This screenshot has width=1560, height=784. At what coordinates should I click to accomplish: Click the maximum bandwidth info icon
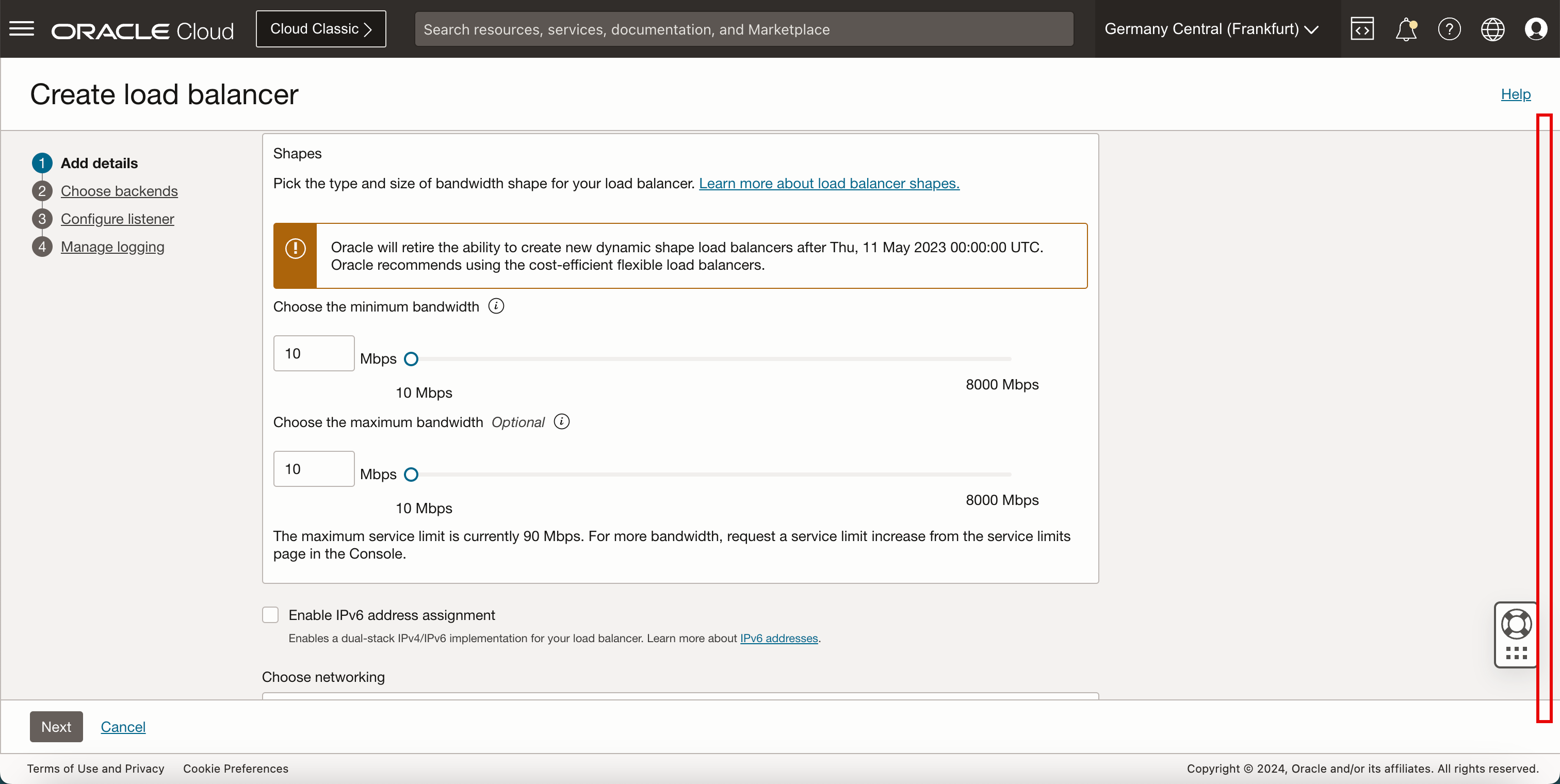(x=561, y=421)
